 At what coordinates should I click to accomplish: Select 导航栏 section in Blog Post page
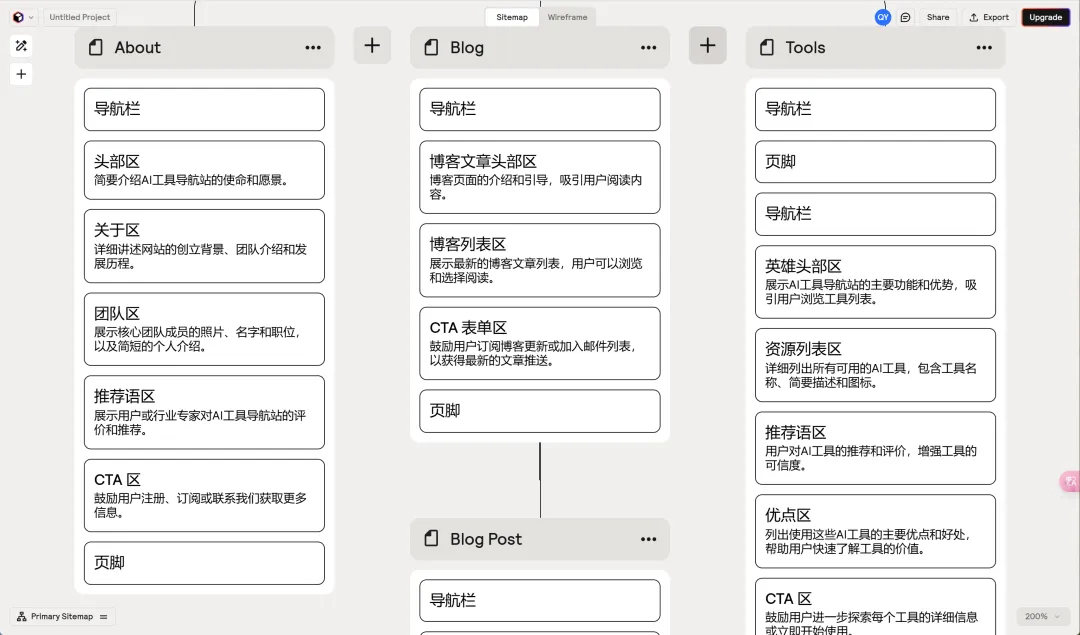click(x=540, y=601)
